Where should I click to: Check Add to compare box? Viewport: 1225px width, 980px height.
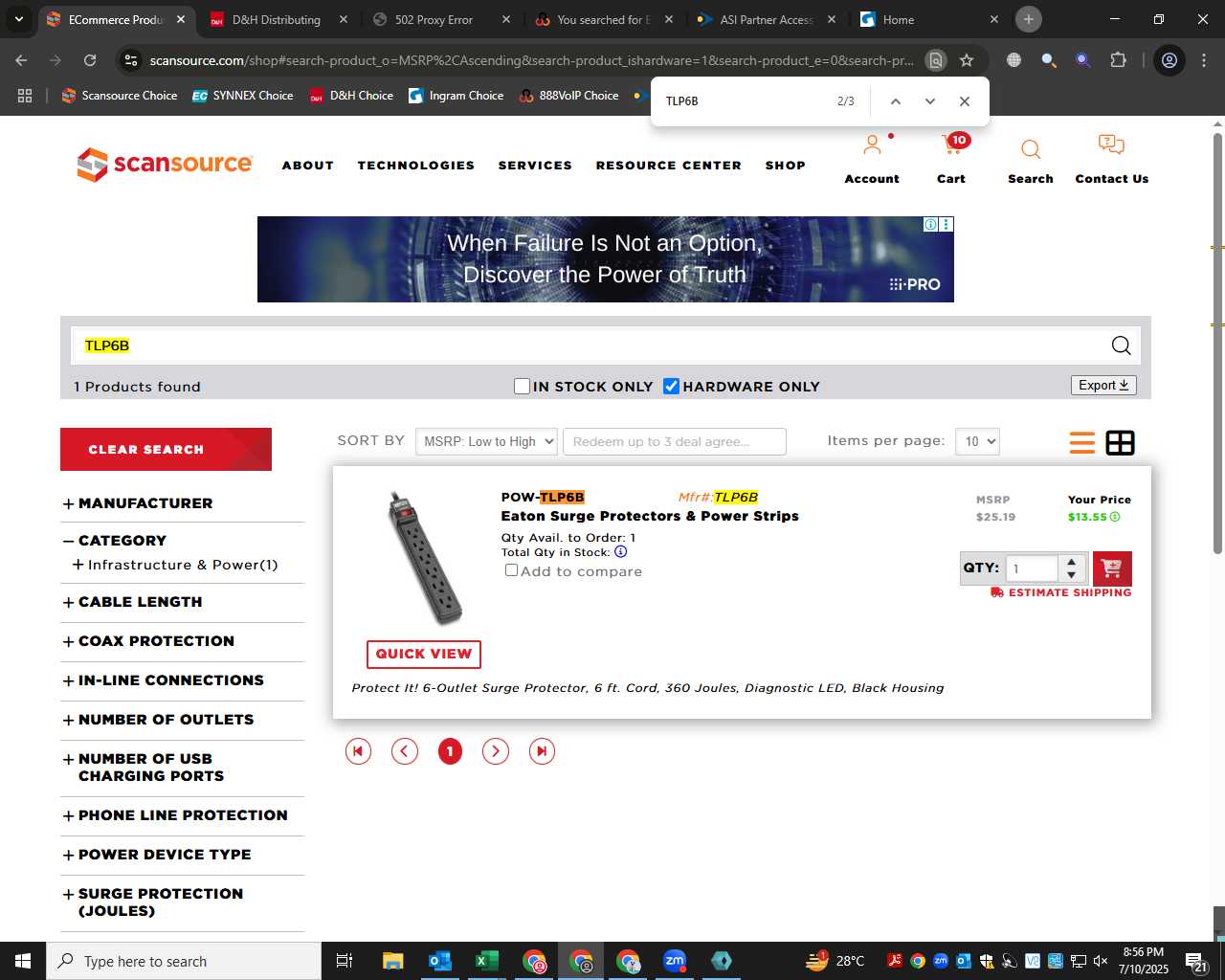(511, 570)
